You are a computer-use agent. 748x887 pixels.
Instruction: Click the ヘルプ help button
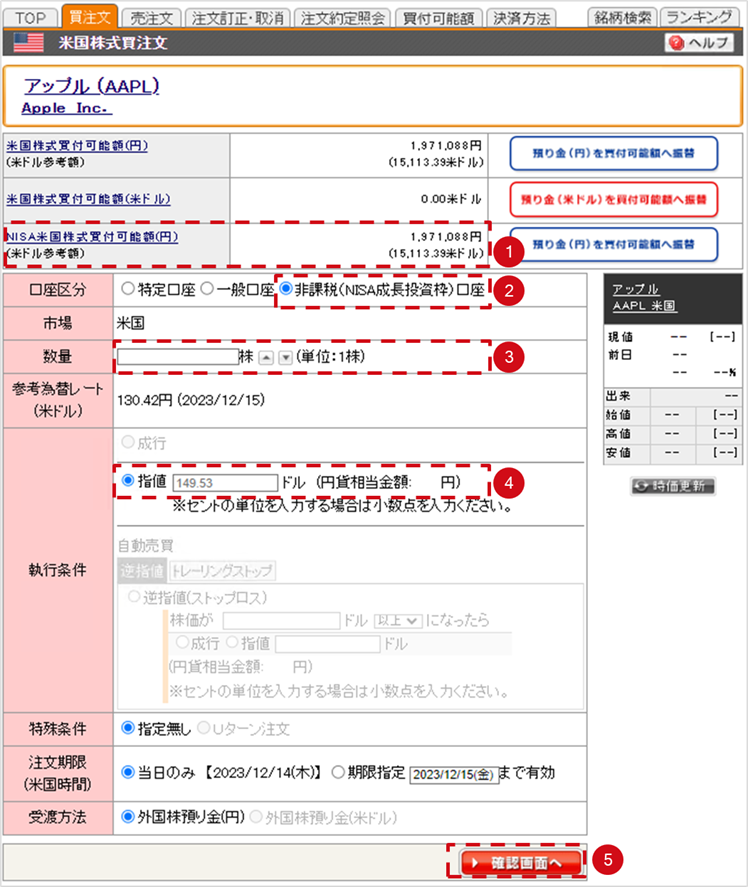point(699,43)
